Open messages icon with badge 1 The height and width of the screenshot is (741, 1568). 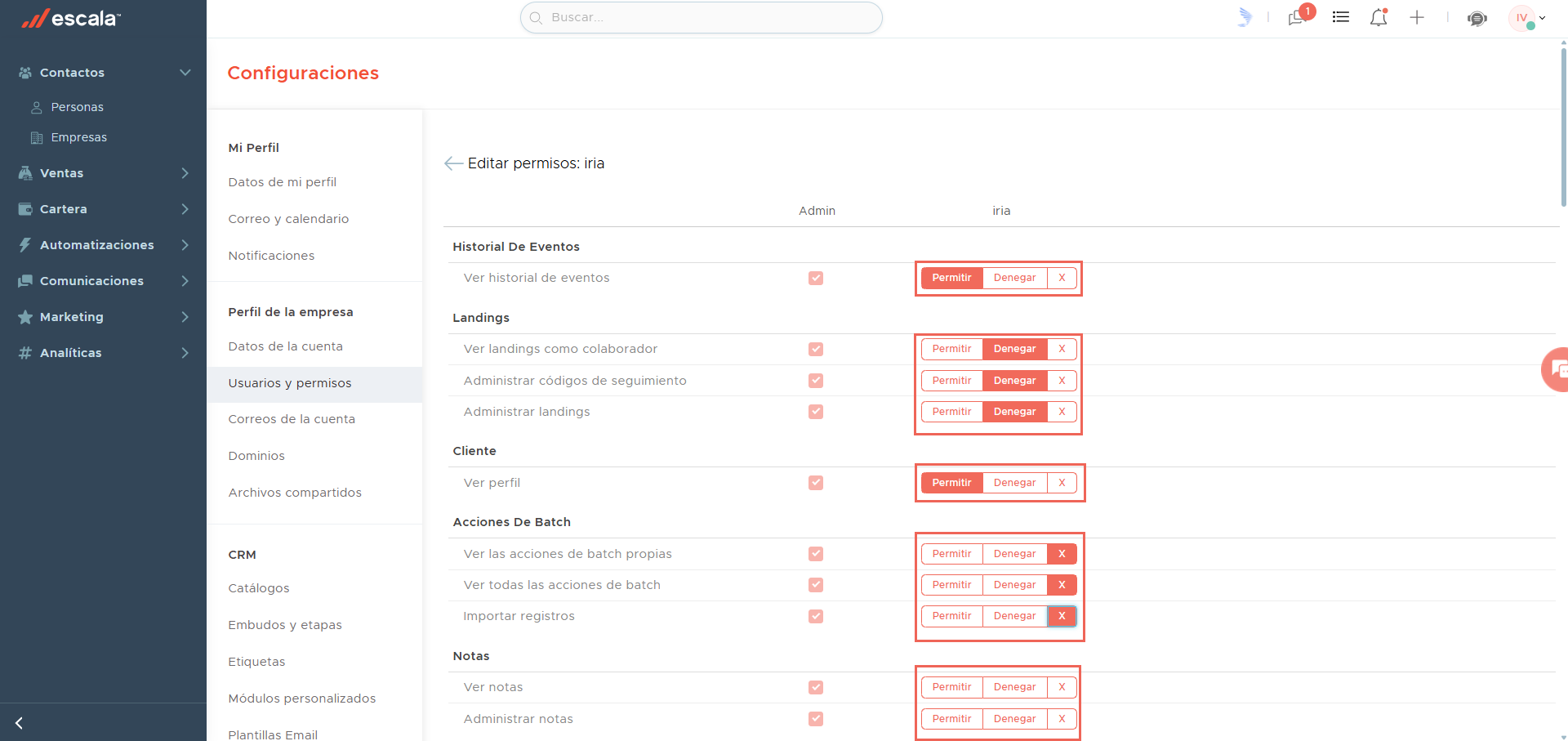1296,18
